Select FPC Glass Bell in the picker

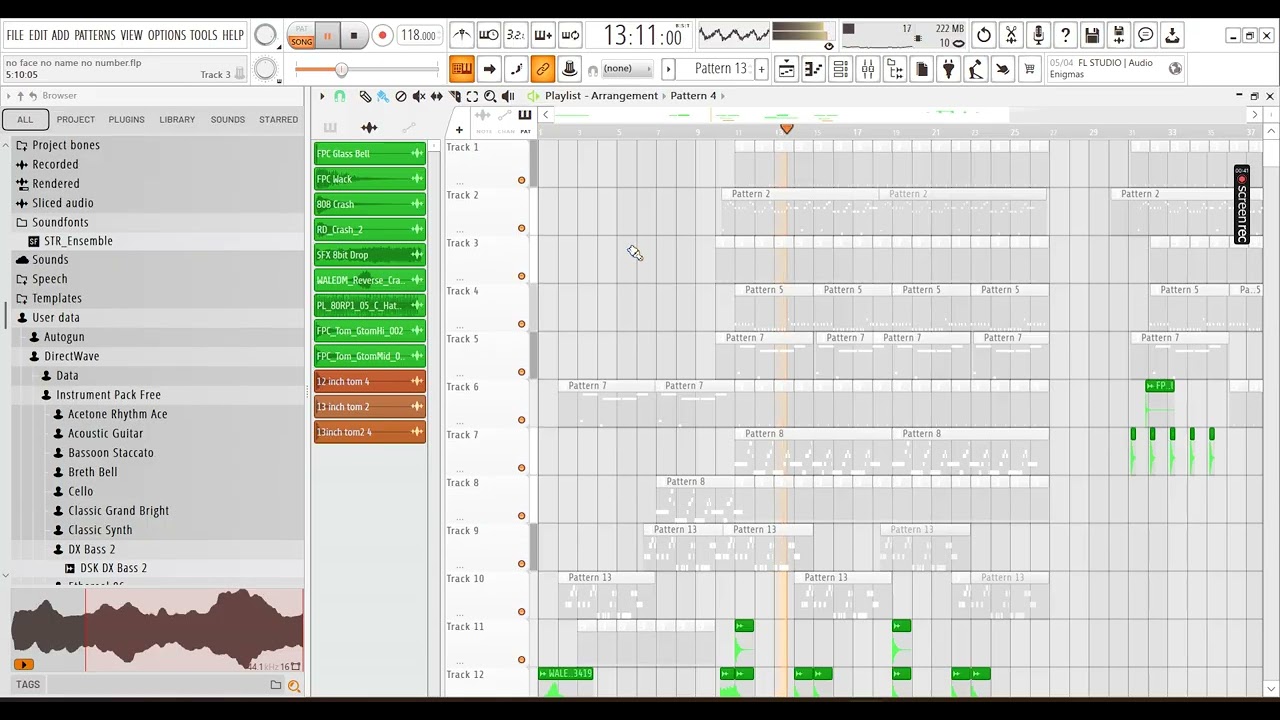[370, 154]
